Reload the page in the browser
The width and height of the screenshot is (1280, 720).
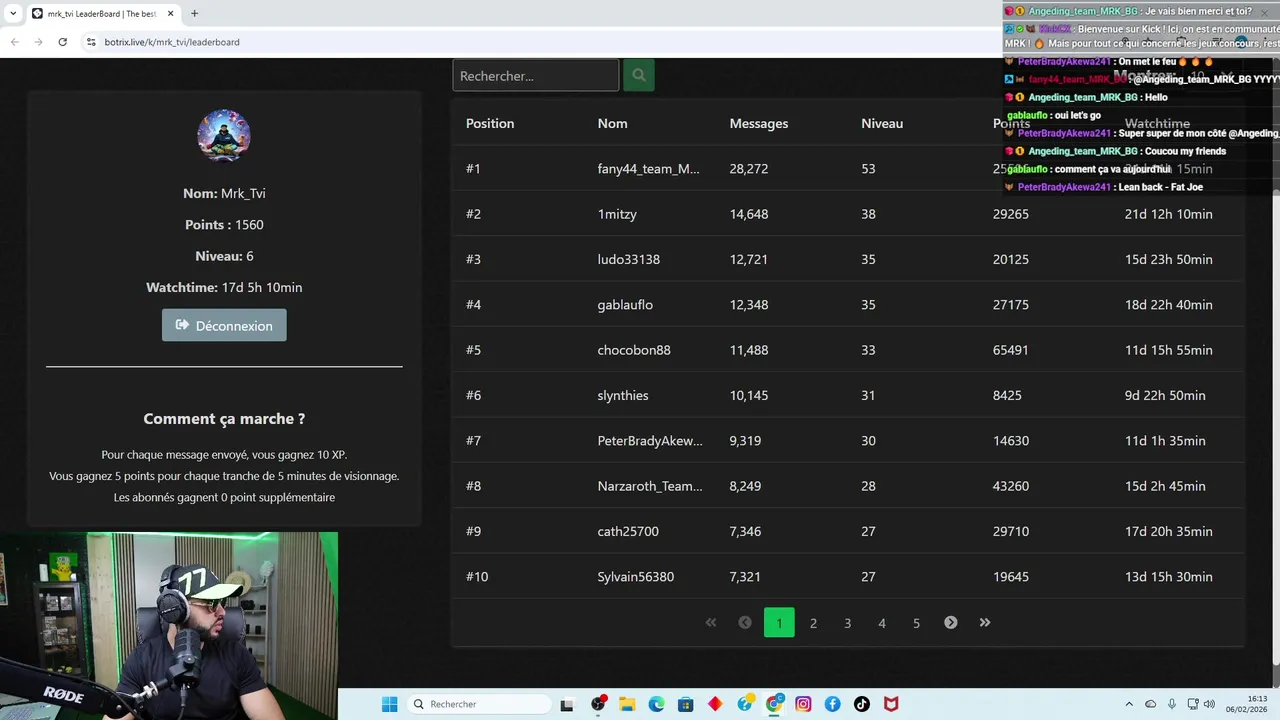(x=62, y=42)
